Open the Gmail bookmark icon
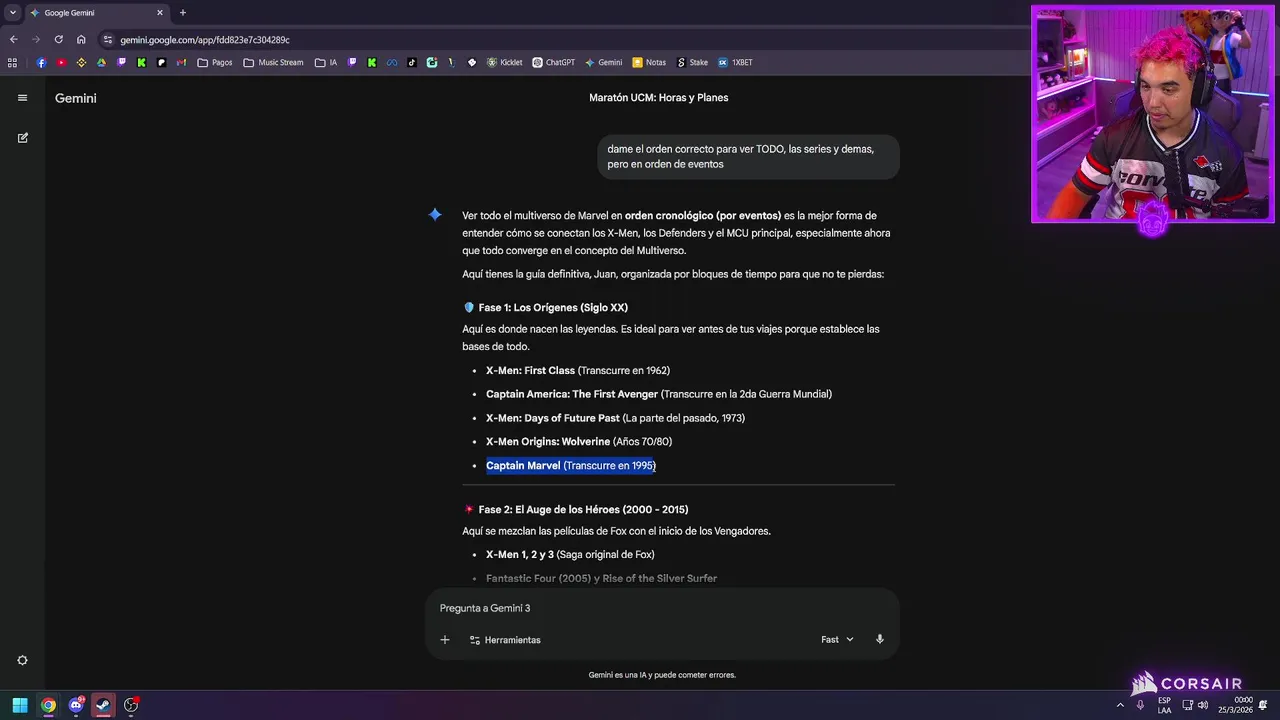This screenshot has height=720, width=1280. [x=181, y=62]
